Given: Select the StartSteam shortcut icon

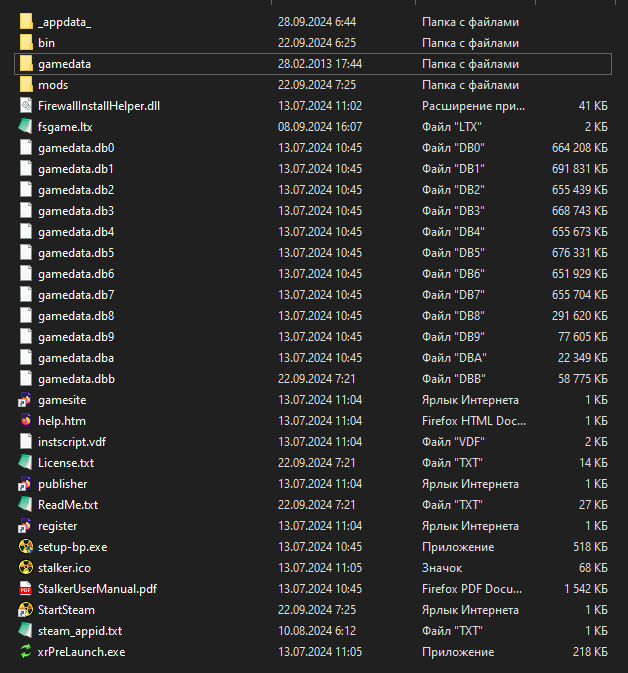Looking at the screenshot, I should coord(25,610).
